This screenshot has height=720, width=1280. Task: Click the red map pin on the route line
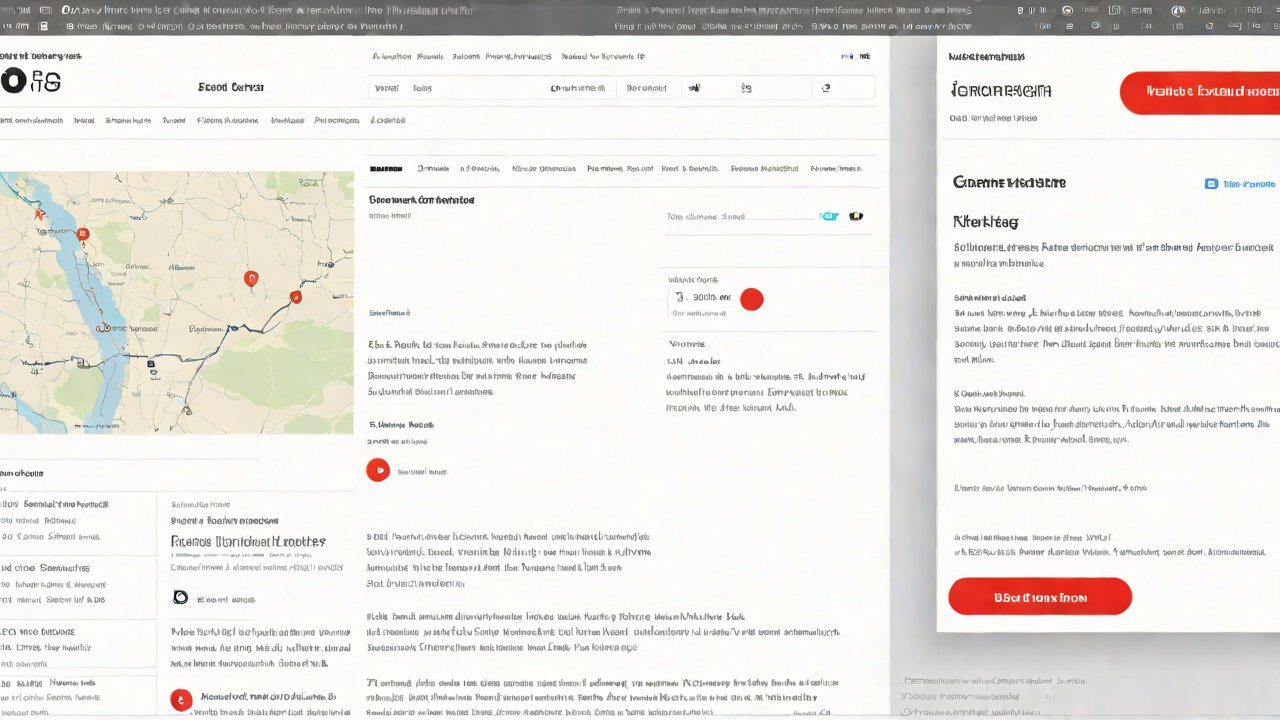pyautogui.click(x=295, y=297)
